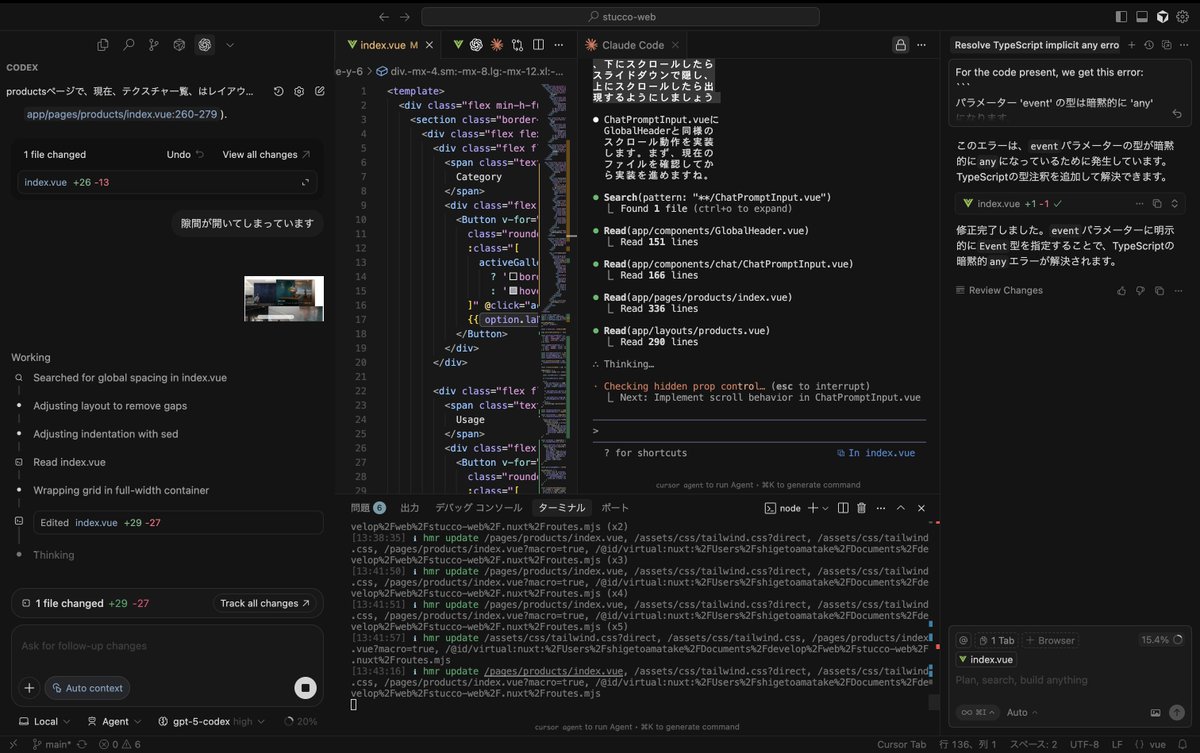Click Track all changes button
Image resolution: width=1200 pixels, height=753 pixels.
[x=265, y=603]
